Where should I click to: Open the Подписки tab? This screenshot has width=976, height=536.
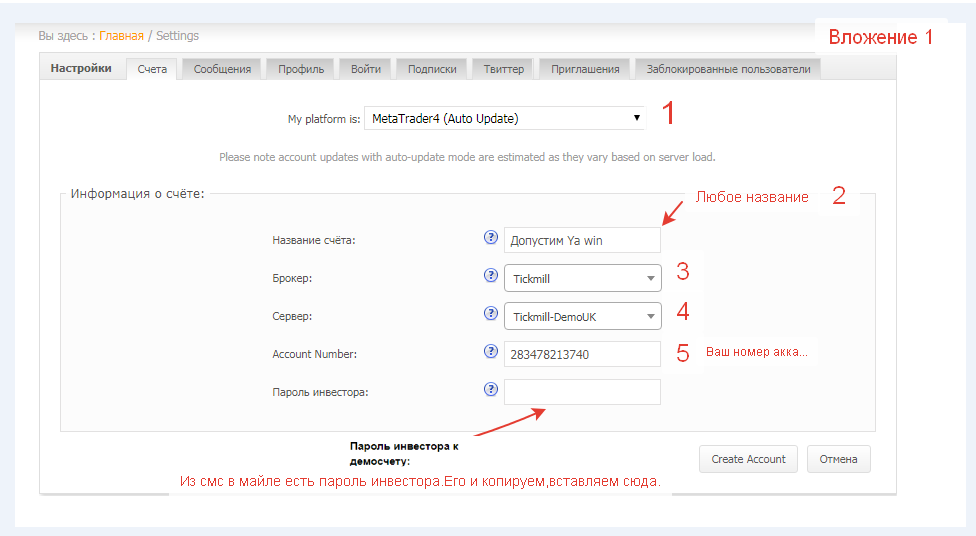coord(432,69)
